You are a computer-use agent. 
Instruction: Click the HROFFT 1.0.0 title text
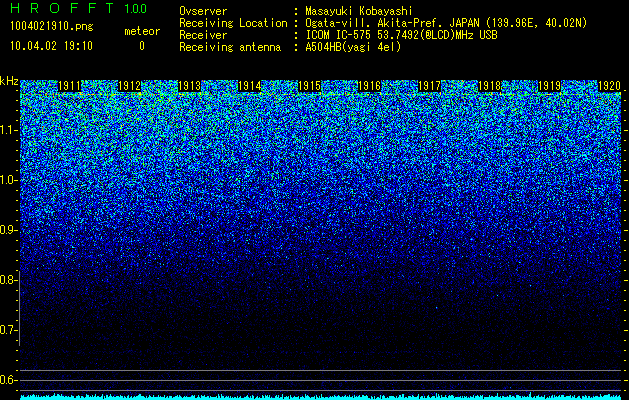[x=78, y=8]
